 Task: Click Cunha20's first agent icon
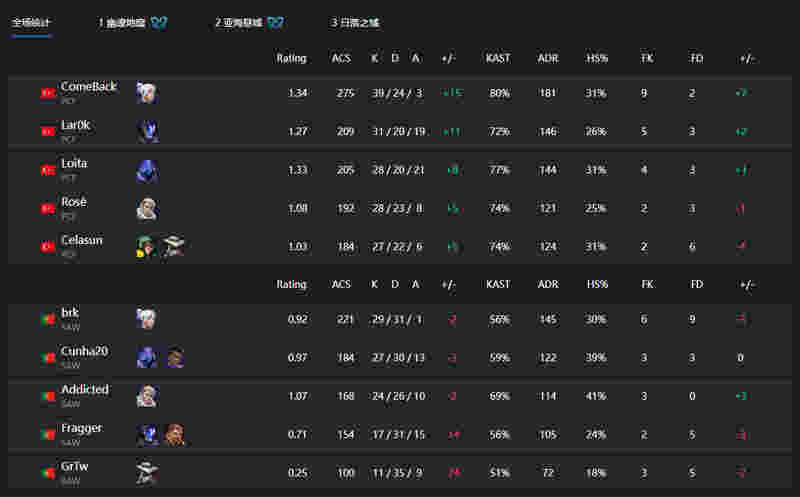coord(147,358)
